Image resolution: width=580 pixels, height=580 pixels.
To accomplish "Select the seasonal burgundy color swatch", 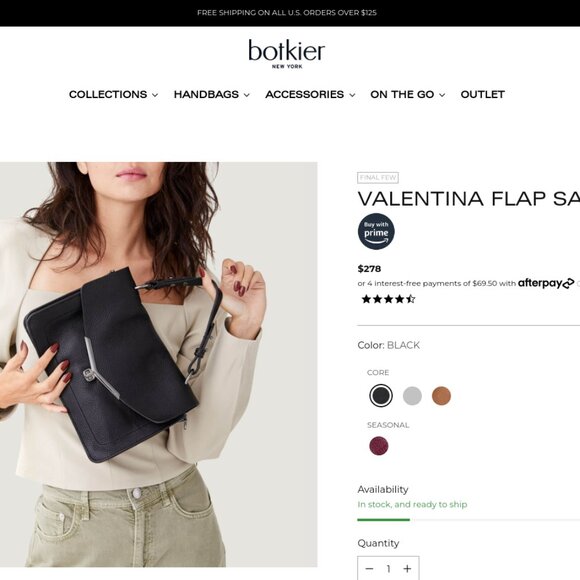I will pyautogui.click(x=379, y=445).
